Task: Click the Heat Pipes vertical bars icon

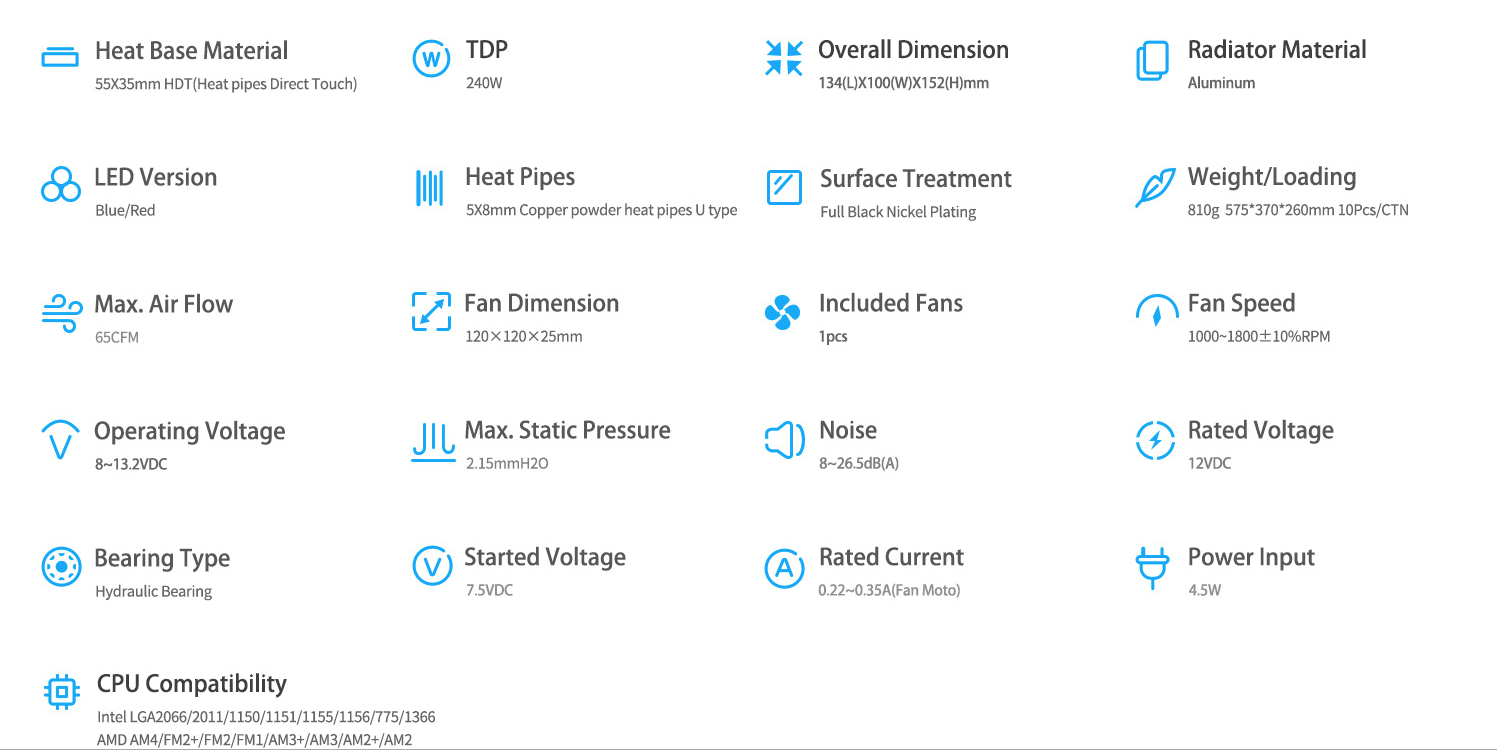Action: pyautogui.click(x=429, y=187)
